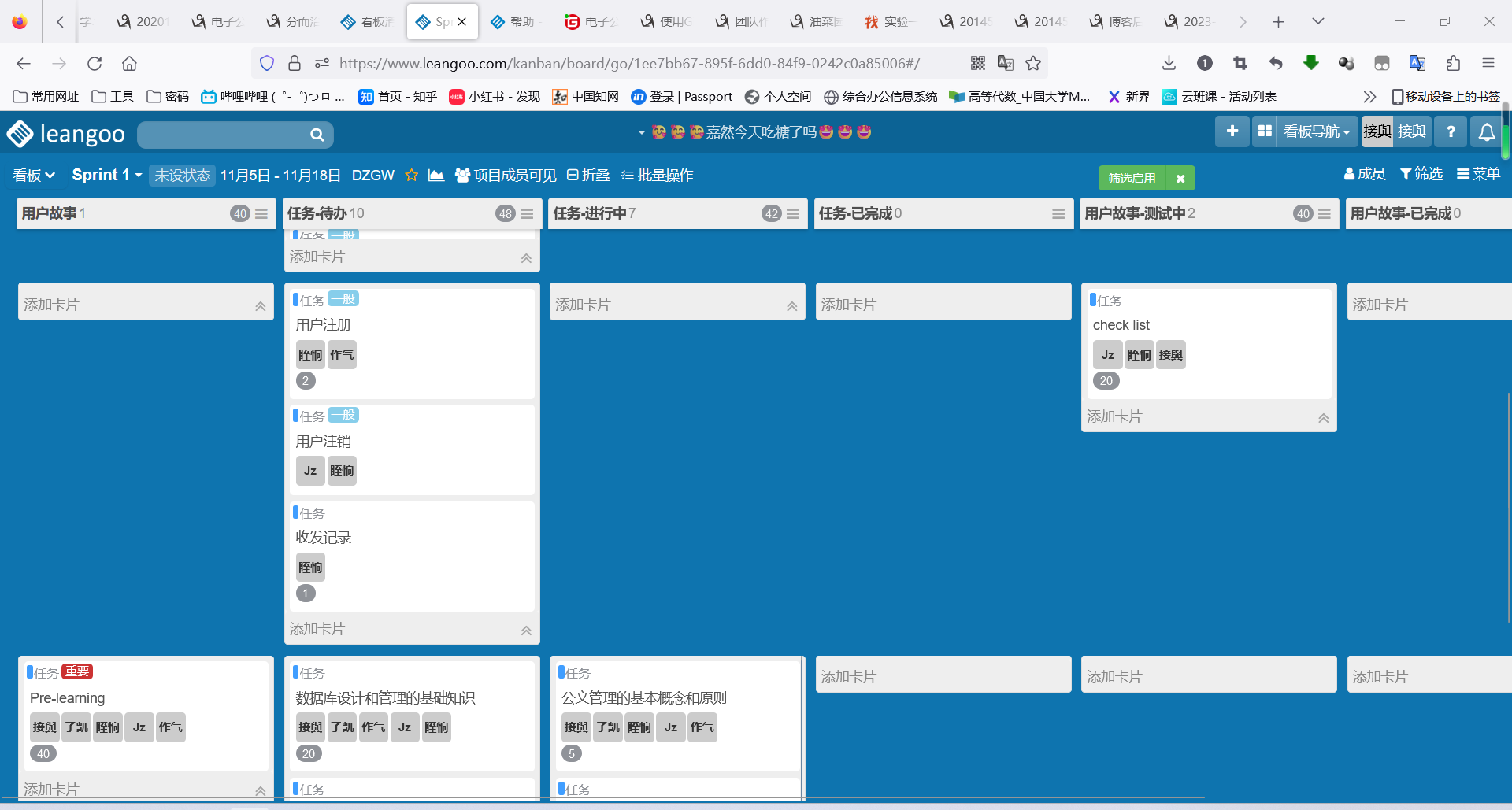Click the leangoo search input field
The image size is (1512, 810).
(223, 135)
